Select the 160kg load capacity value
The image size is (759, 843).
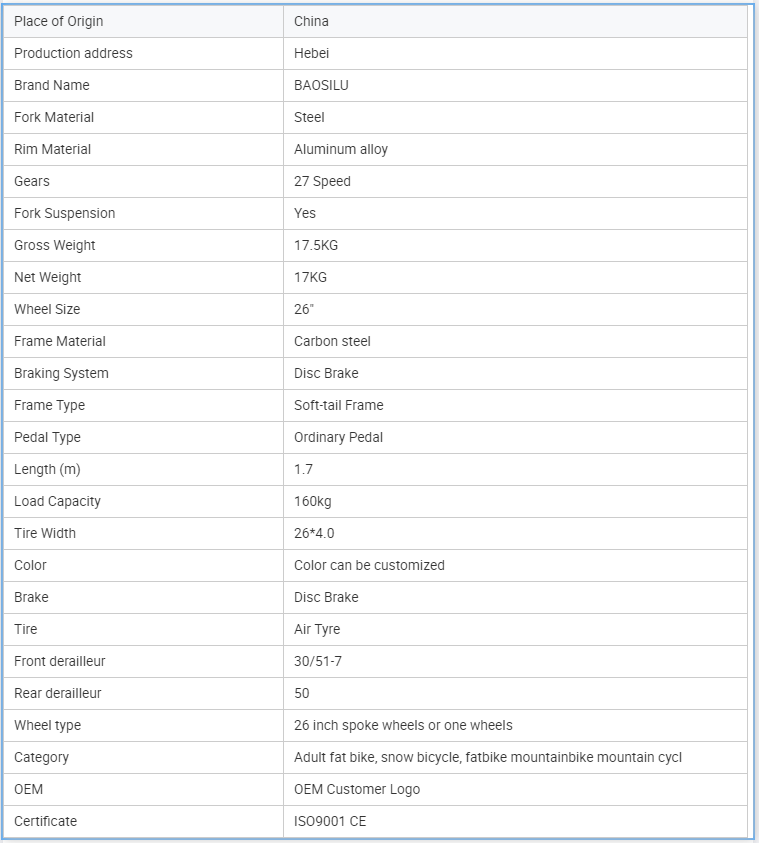[x=312, y=501]
